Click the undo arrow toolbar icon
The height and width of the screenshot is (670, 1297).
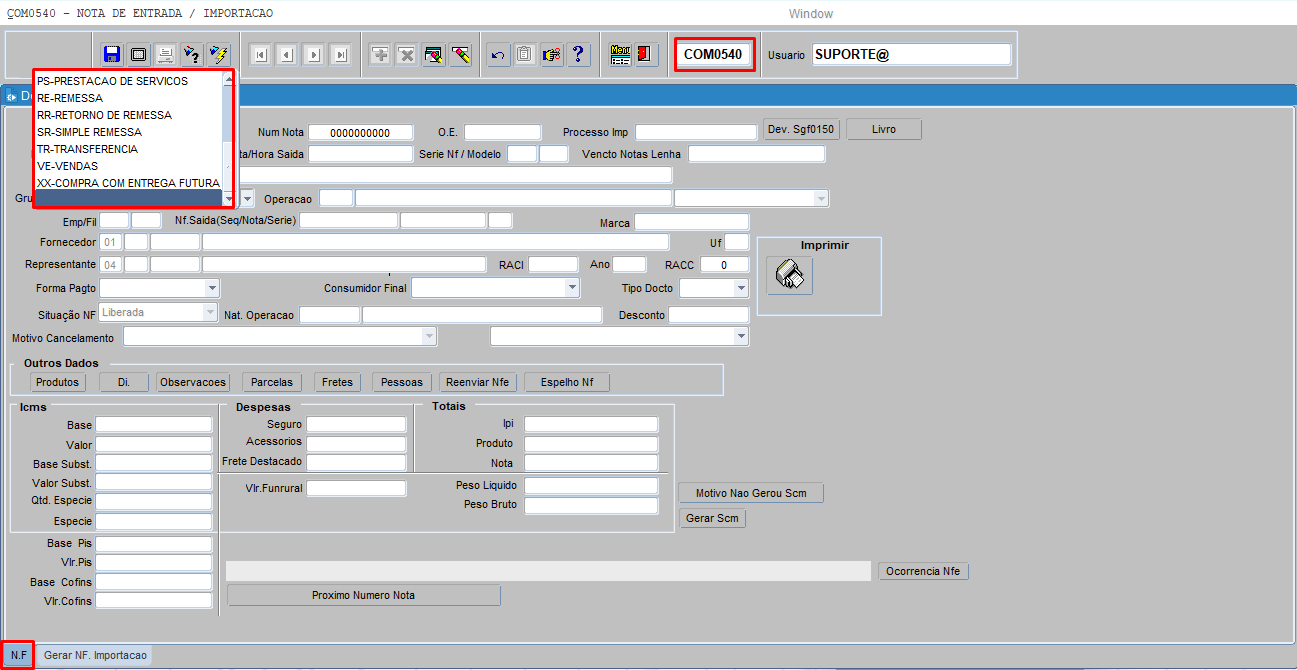pos(498,55)
